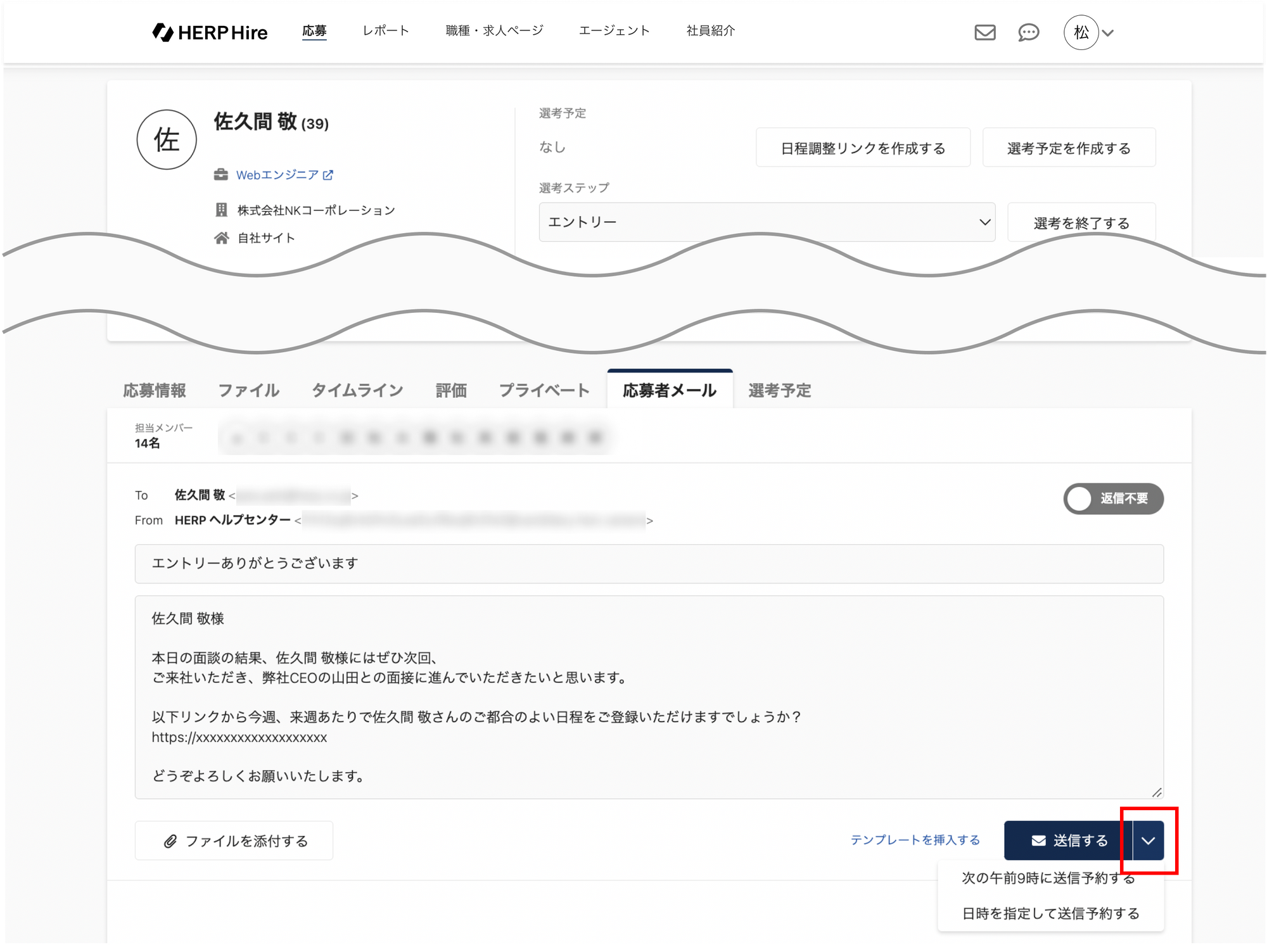Open the レポート navigation item

(x=385, y=30)
